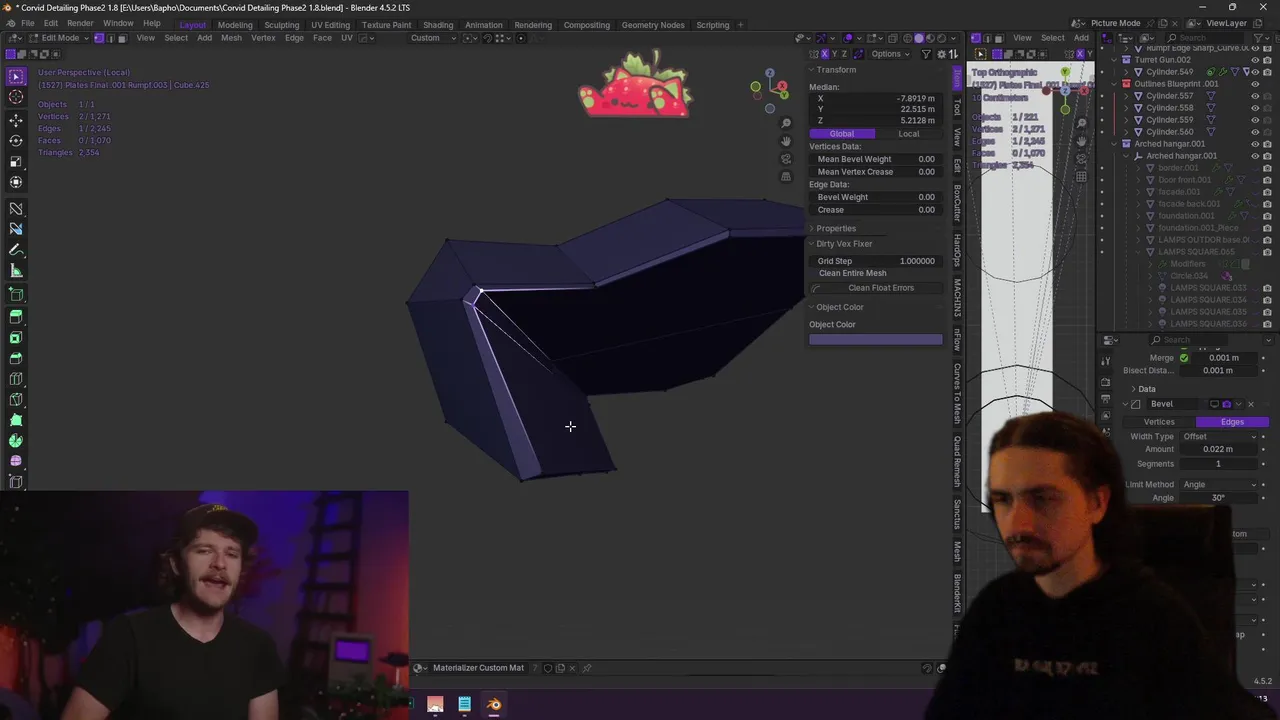Screen dimensions: 1280x720
Task: Select Local transform orientation
Action: tap(909, 134)
